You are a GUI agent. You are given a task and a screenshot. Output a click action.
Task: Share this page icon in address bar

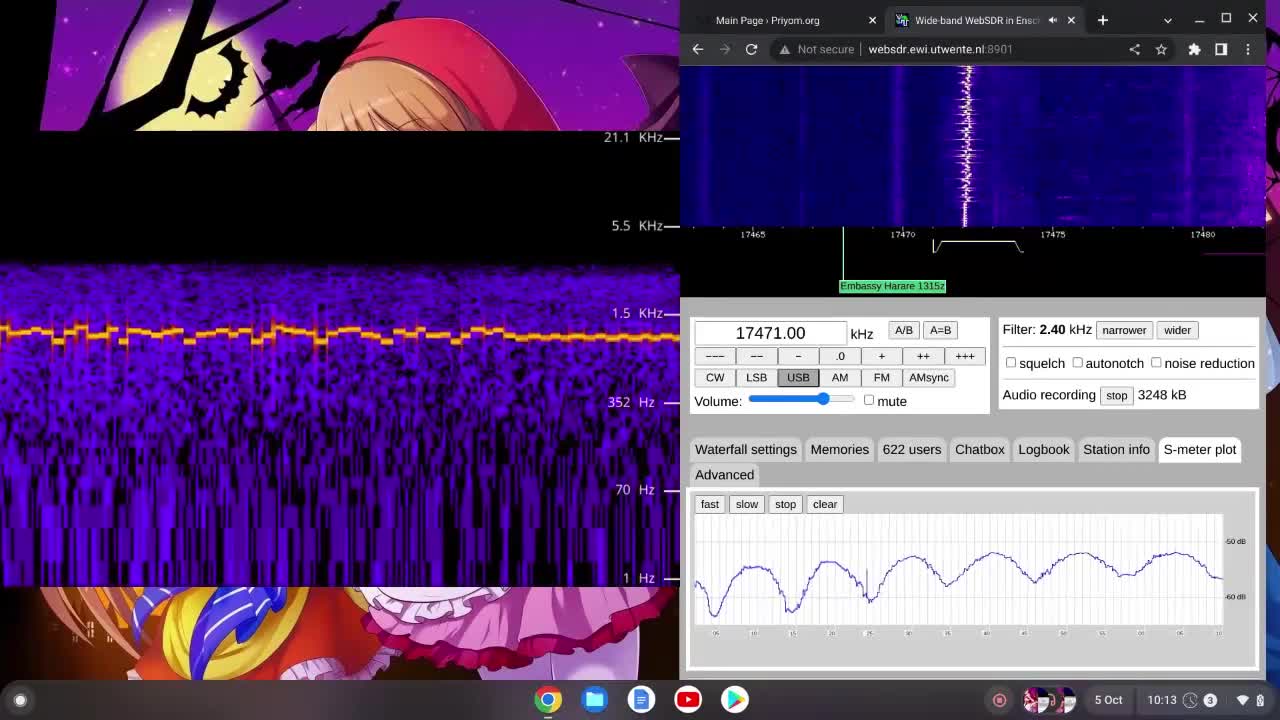pyautogui.click(x=1134, y=49)
